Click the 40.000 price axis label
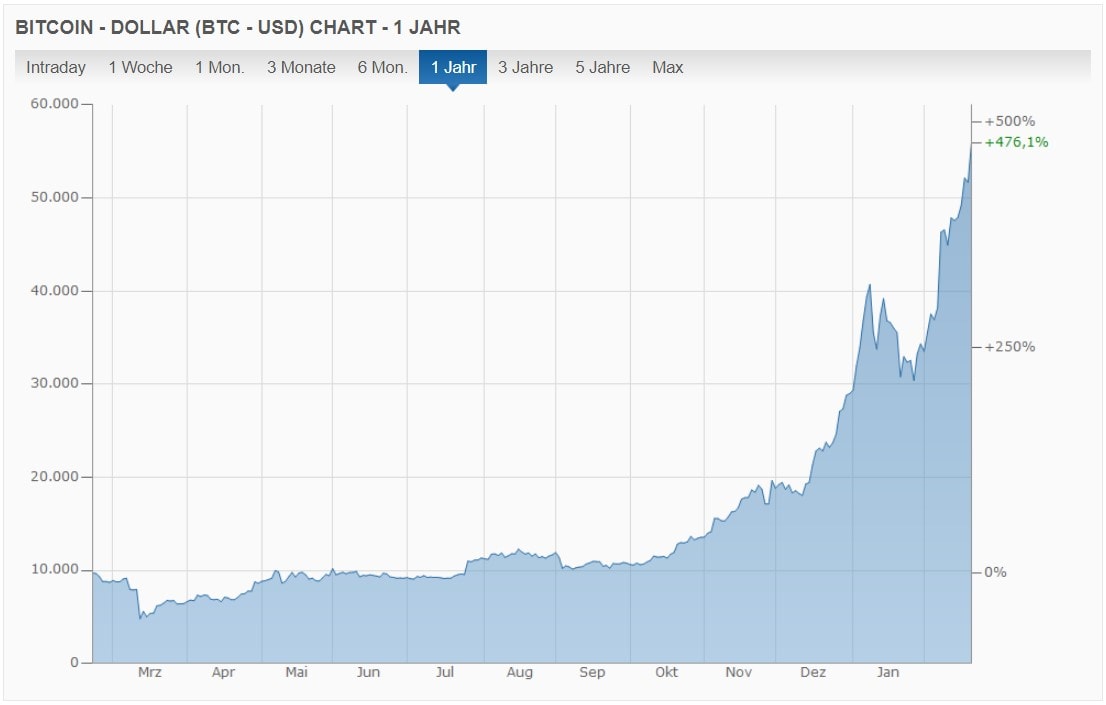Image resolution: width=1106 pixels, height=705 pixels. pos(54,290)
